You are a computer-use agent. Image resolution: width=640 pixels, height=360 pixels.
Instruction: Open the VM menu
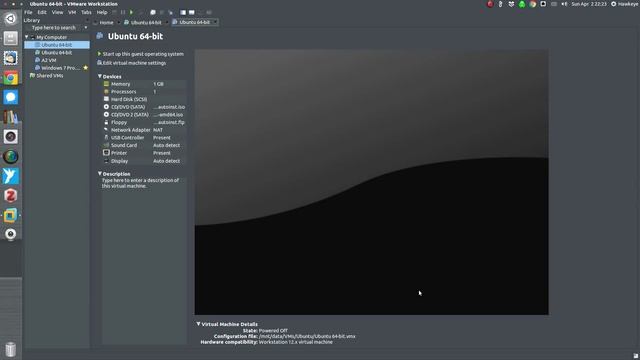pyautogui.click(x=72, y=12)
